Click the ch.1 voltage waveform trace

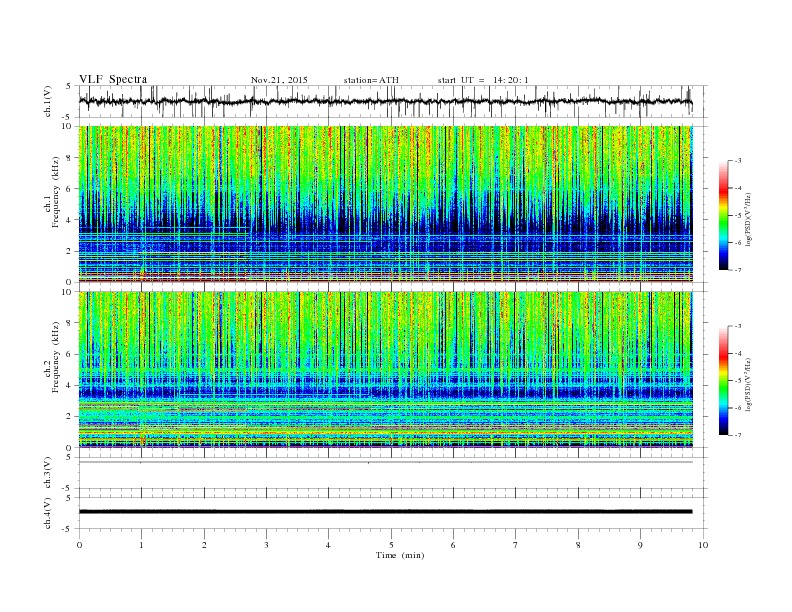pos(385,101)
